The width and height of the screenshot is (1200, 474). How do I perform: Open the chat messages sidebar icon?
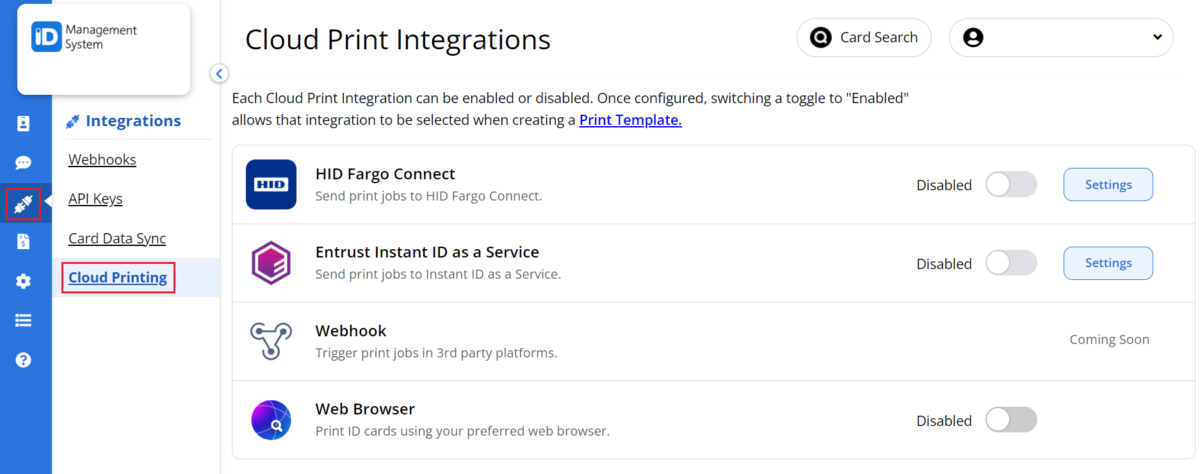tap(23, 163)
